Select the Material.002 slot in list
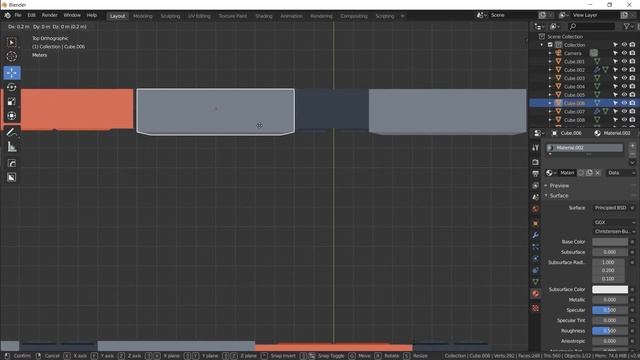The width and height of the screenshot is (640, 360). click(x=584, y=148)
